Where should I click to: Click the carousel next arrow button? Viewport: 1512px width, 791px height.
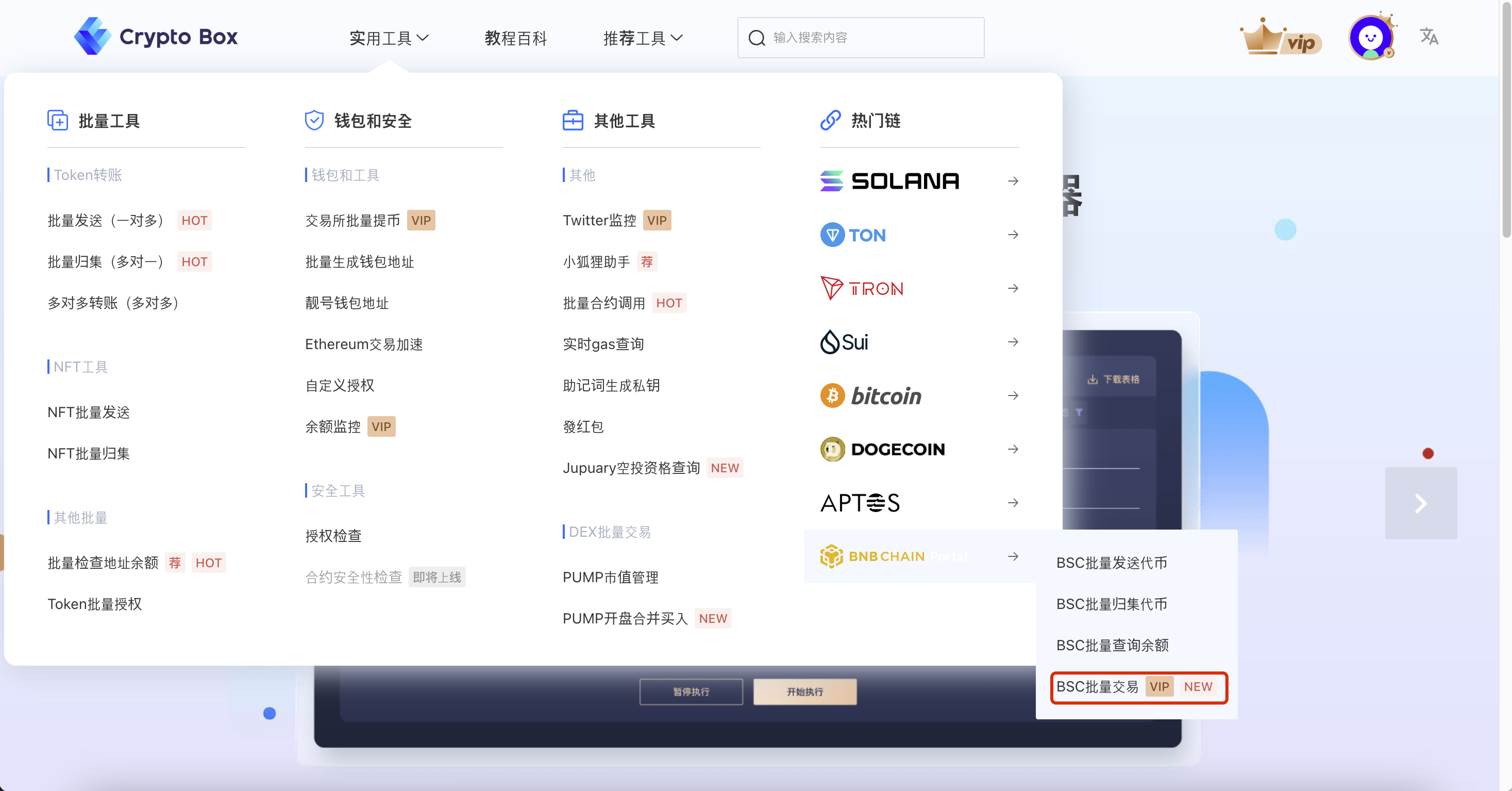pos(1420,503)
